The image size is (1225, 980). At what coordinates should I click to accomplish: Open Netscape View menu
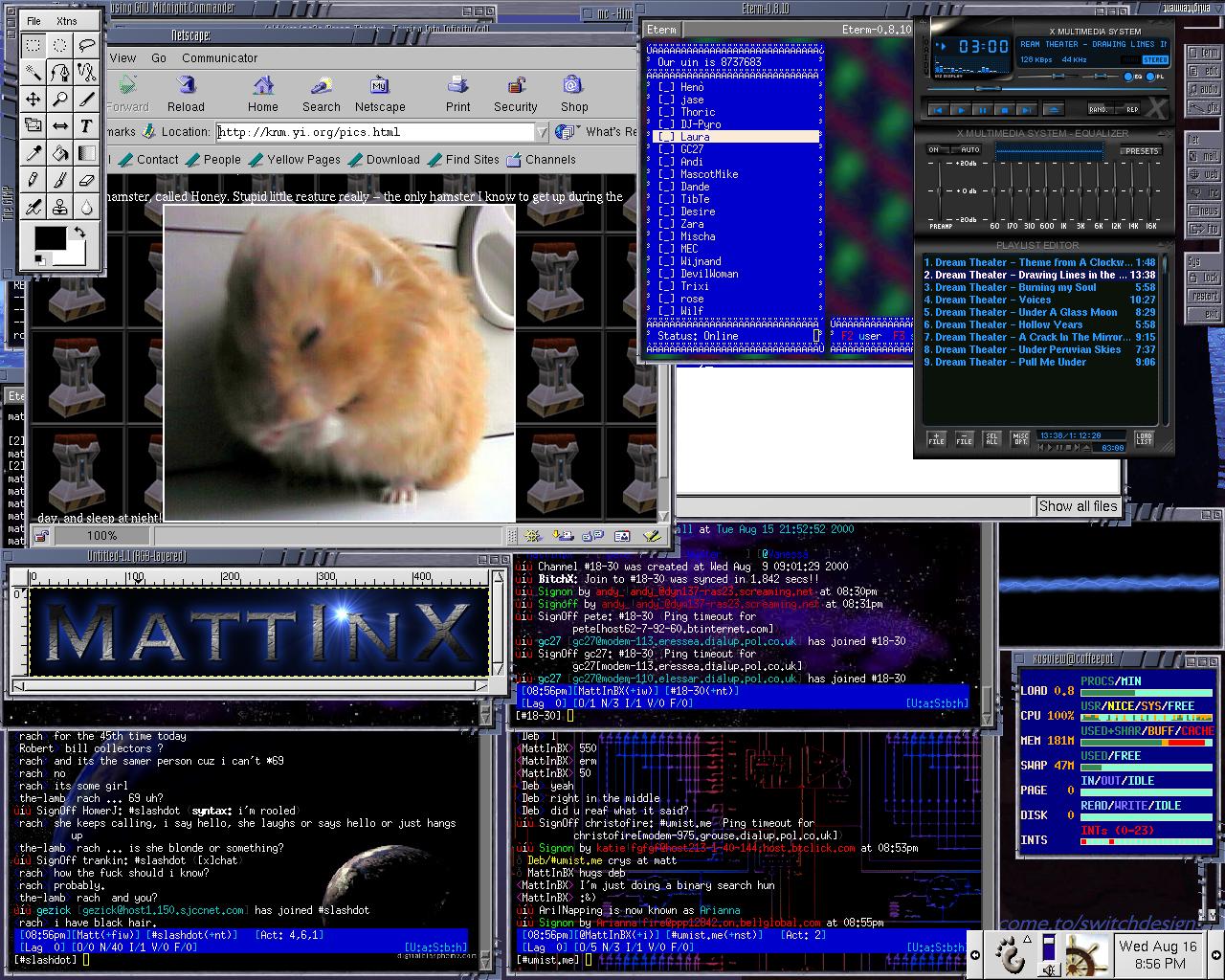122,57
